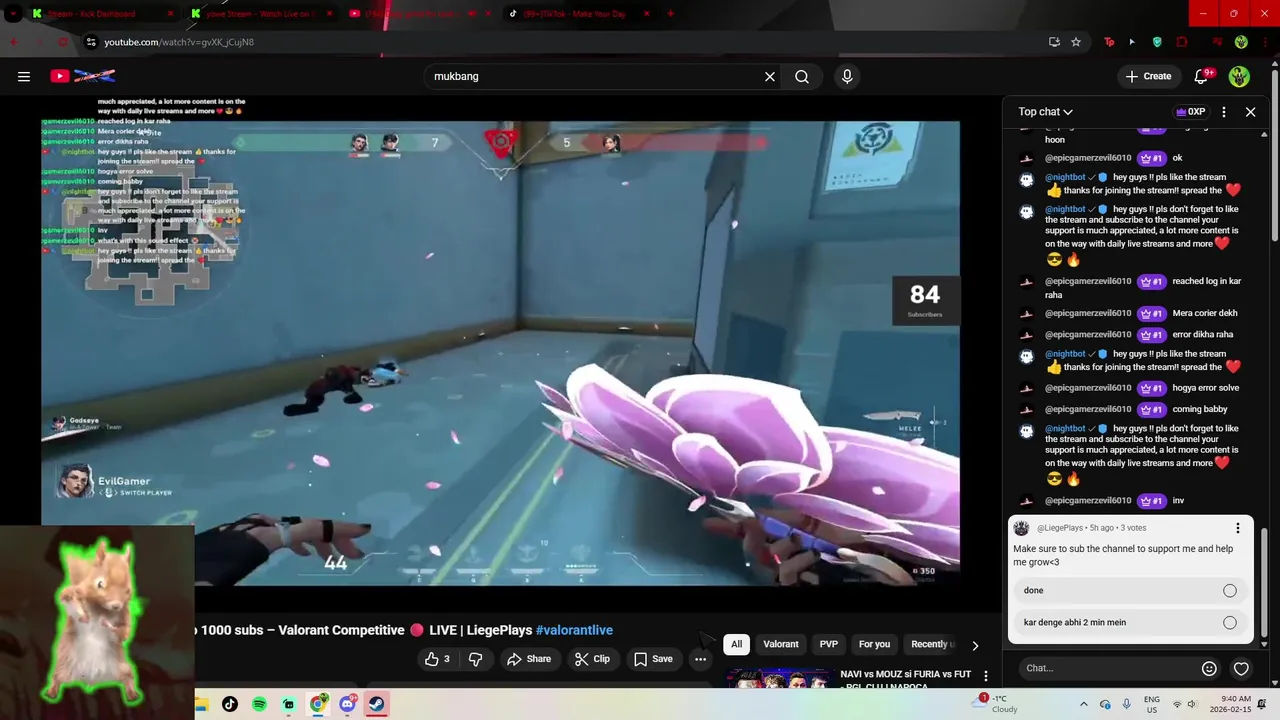Run the search with the magnifier button
This screenshot has height=720, width=1280.
802,76
